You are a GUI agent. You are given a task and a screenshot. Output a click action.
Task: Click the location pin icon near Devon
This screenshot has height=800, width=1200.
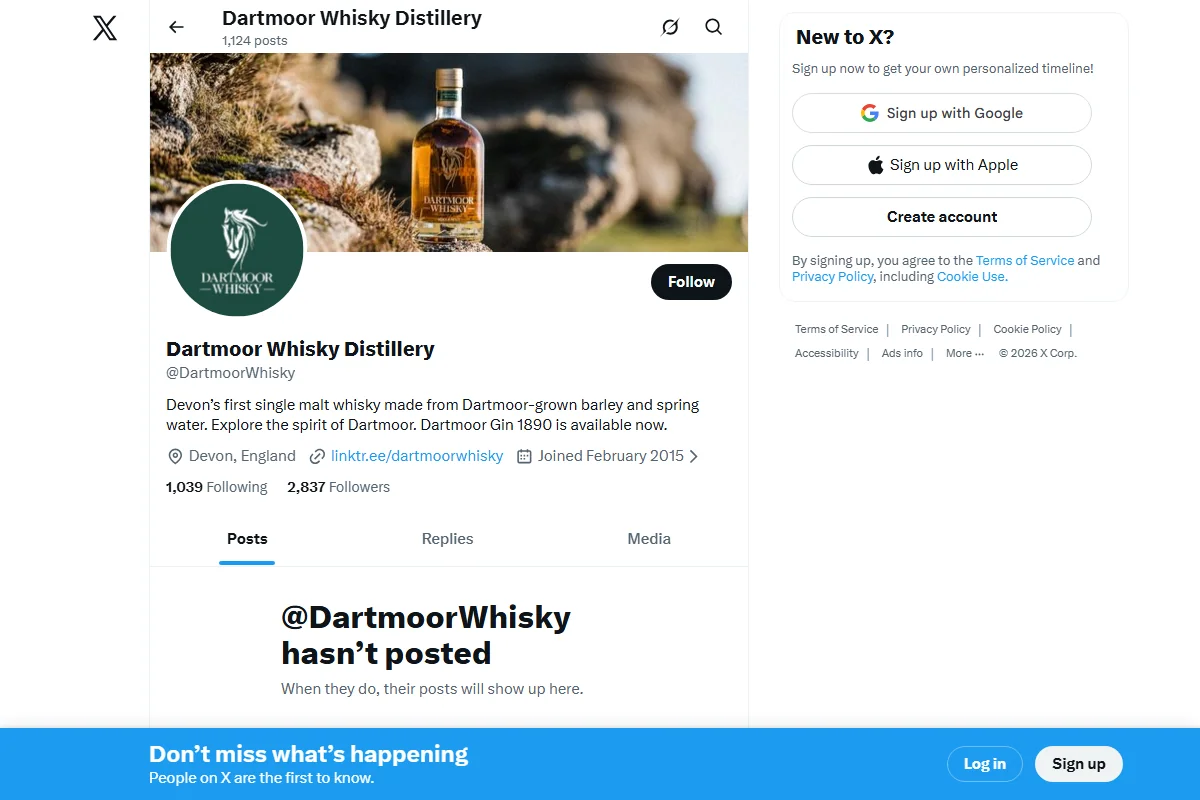pos(175,456)
